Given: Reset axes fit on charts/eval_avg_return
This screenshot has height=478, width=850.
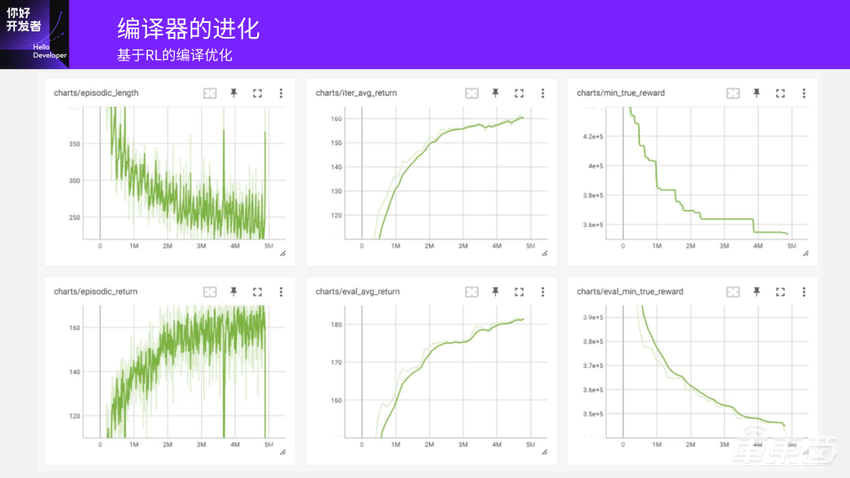Looking at the screenshot, I should 472,292.
